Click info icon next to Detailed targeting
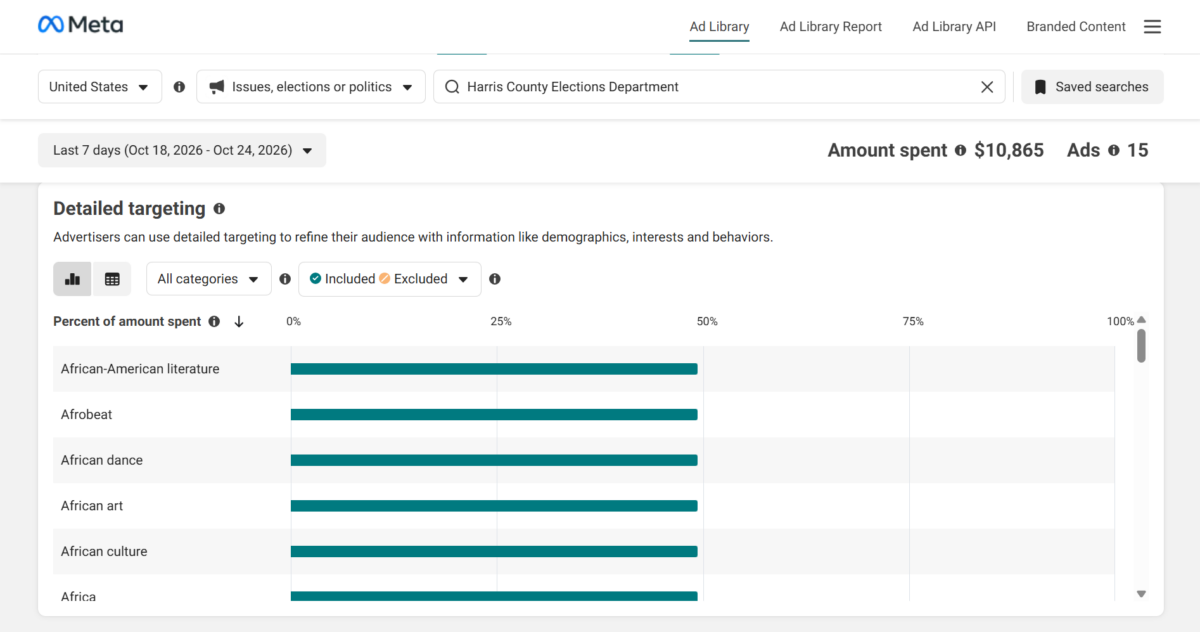This screenshot has width=1200, height=632. pos(219,209)
